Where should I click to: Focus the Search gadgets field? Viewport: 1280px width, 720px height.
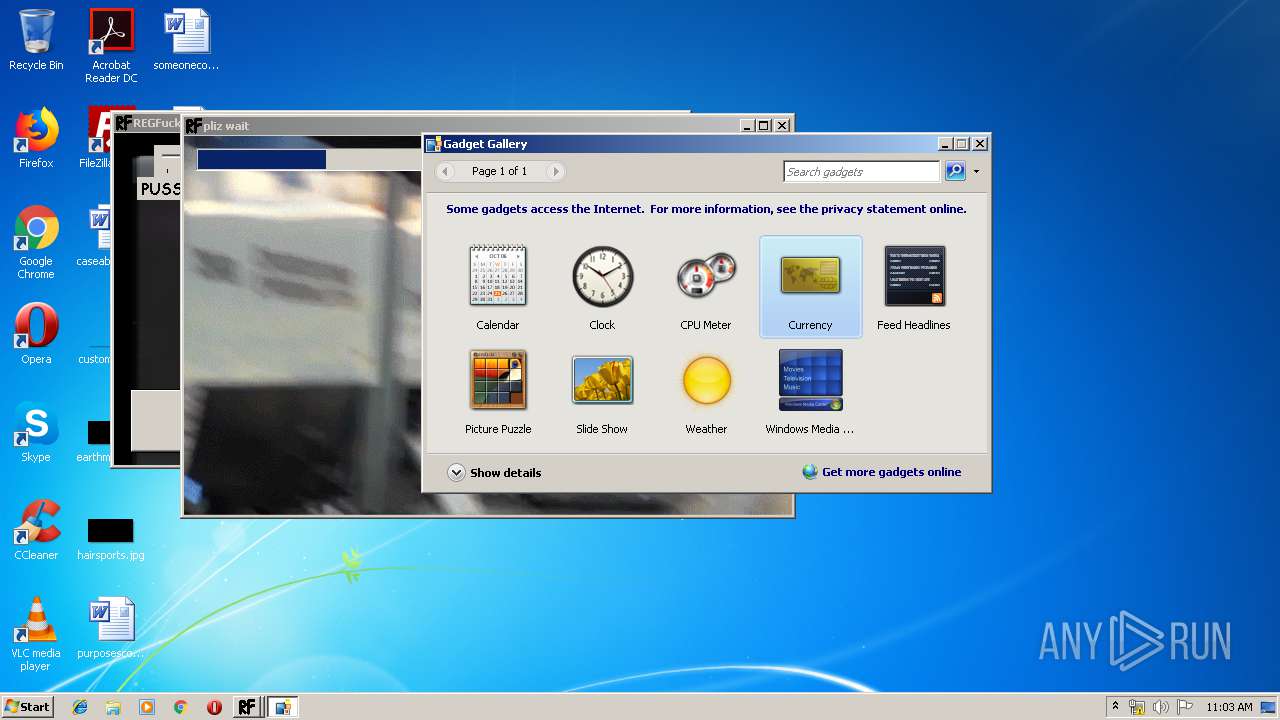pyautogui.click(x=861, y=172)
